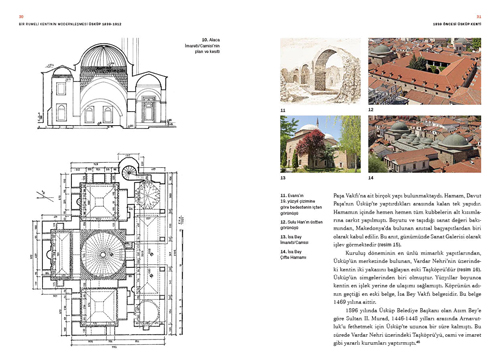
Task: Open the sepia arch engraving, image 11
Action: pyautogui.click(x=320, y=71)
